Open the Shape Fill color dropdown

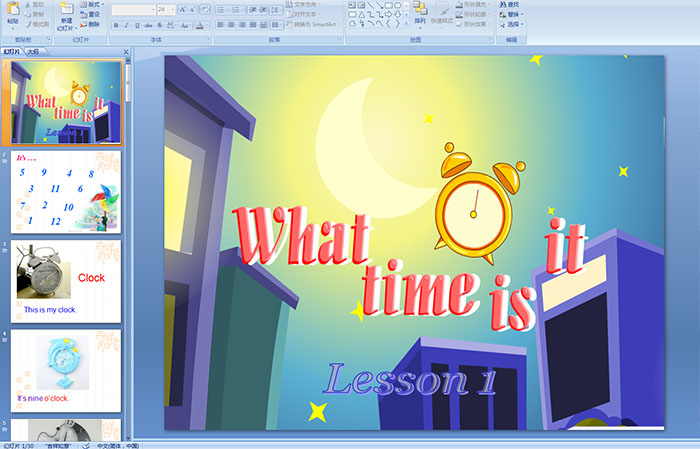tap(473, 4)
